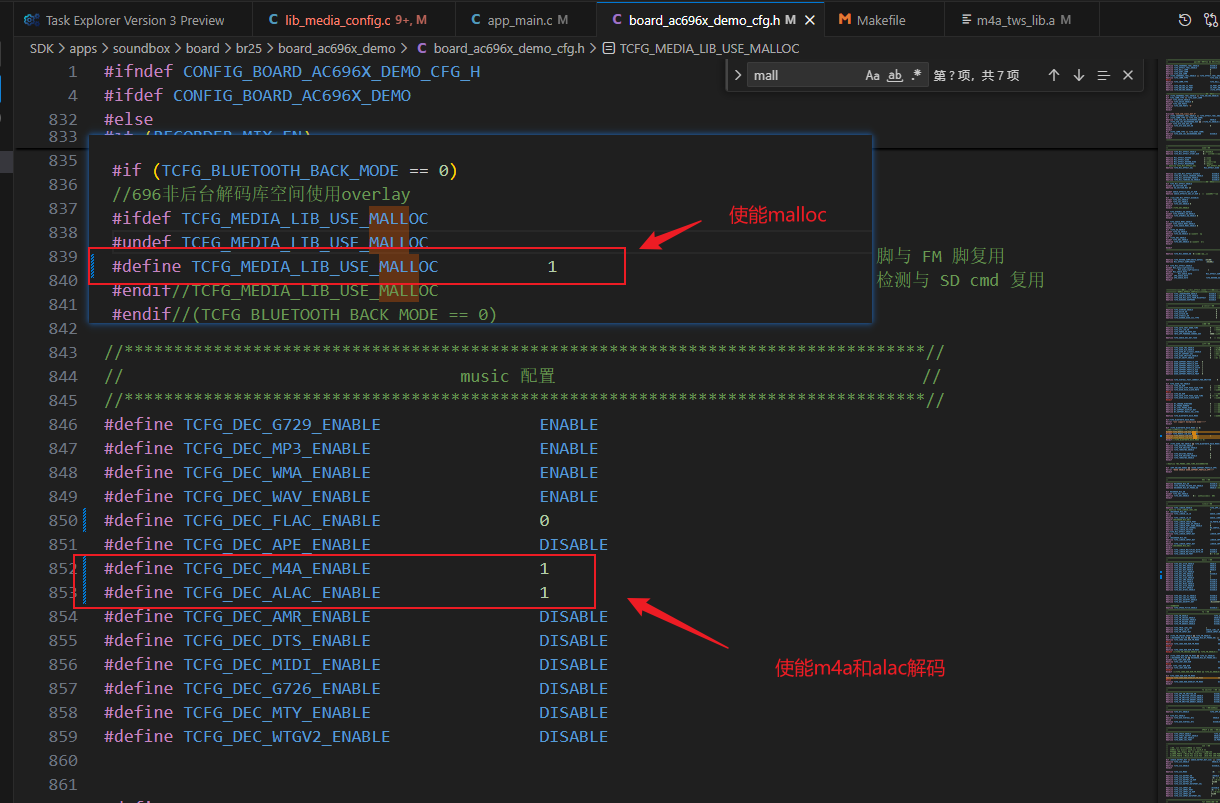This screenshot has height=803, width=1220.
Task: Toggle Find in Selection in the find widget
Action: pos(1104,75)
